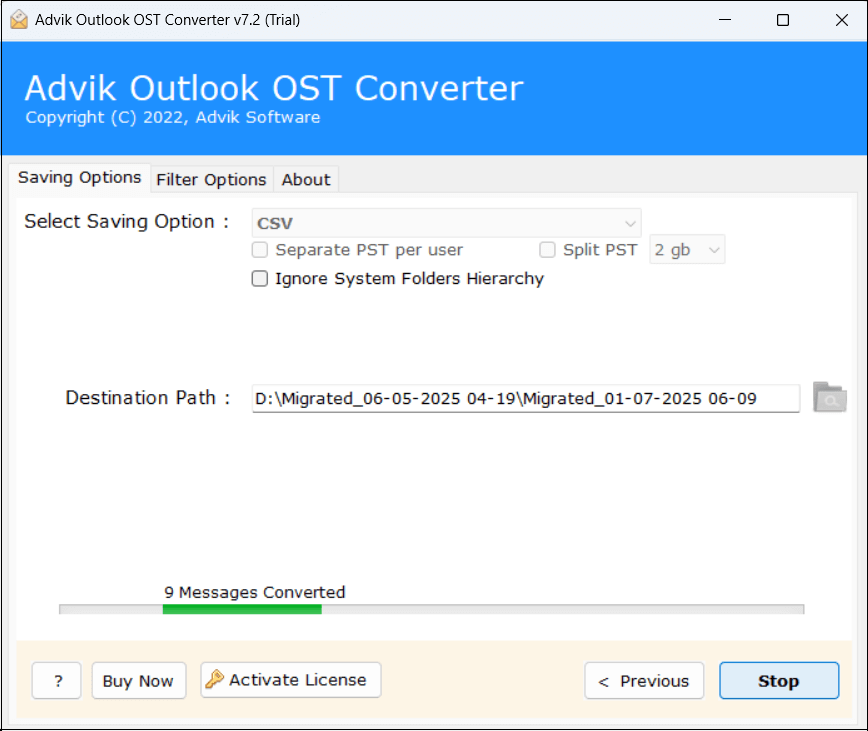The width and height of the screenshot is (868, 731).
Task: Switch to the Filter Options tab
Action: pos(211,180)
